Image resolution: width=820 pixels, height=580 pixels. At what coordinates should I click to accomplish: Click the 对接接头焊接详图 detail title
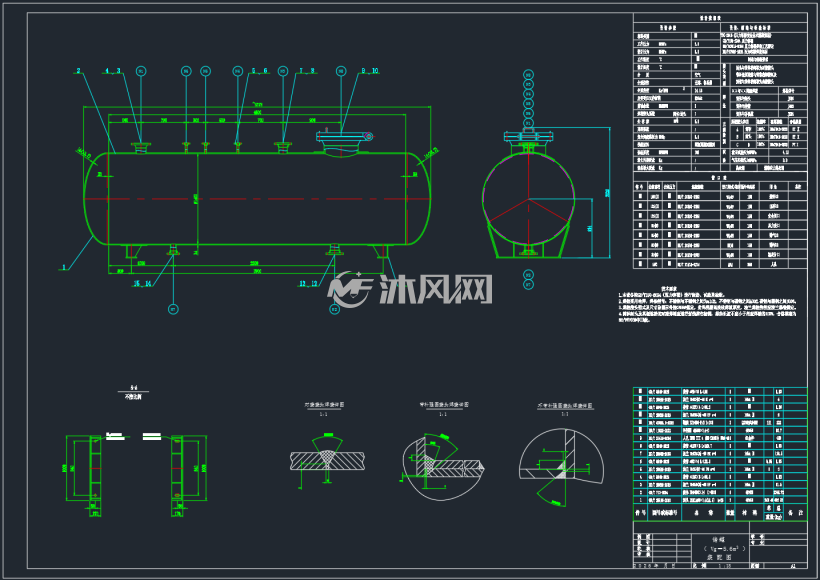[324, 405]
